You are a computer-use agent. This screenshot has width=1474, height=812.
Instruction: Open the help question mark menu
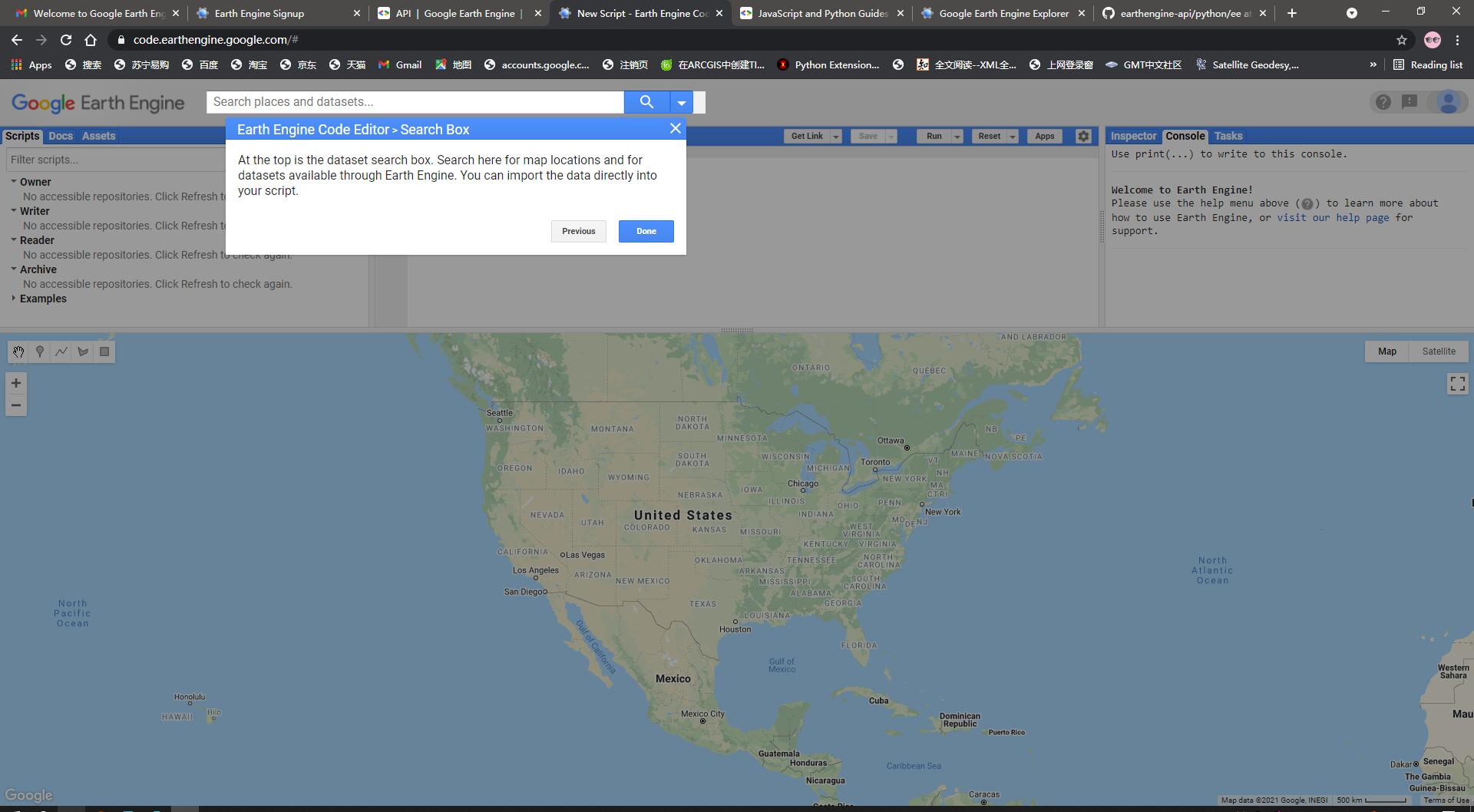click(x=1383, y=102)
